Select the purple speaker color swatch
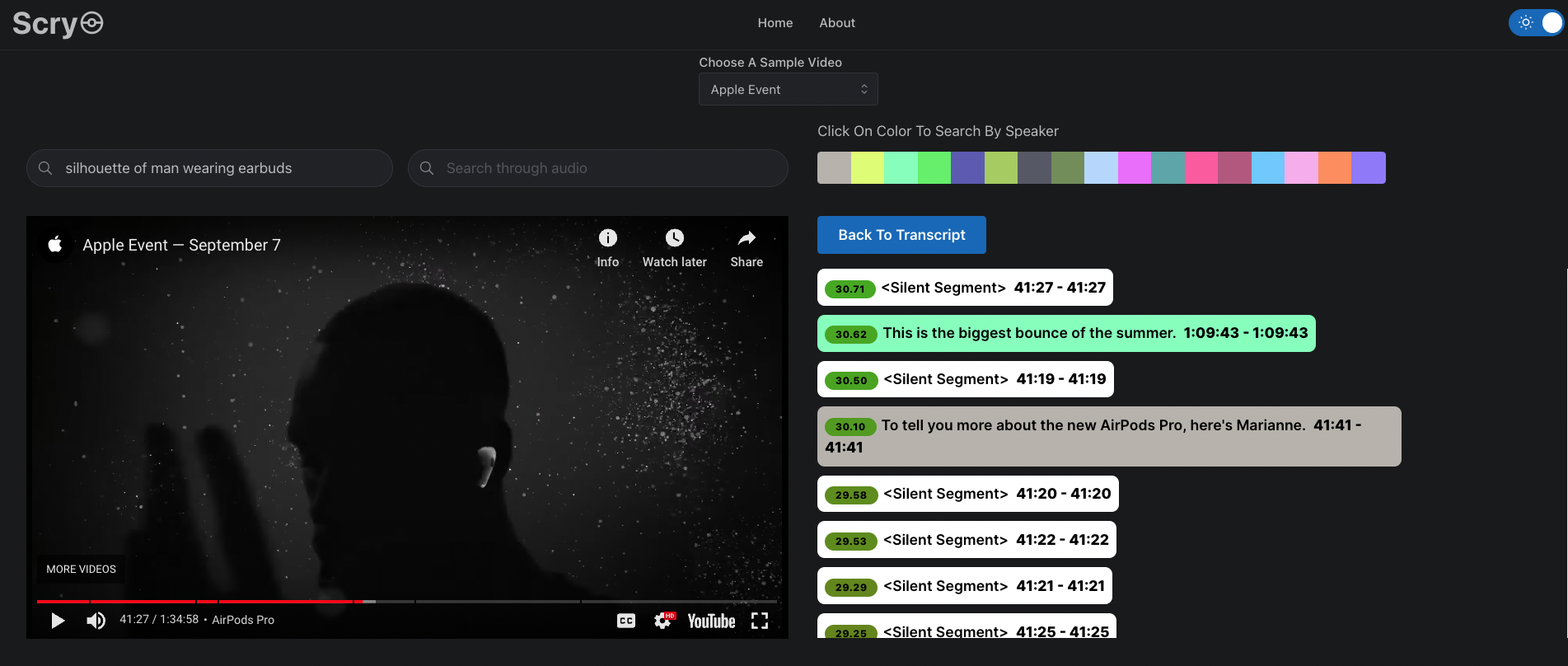Viewport: 1568px width, 666px height. 1369,167
